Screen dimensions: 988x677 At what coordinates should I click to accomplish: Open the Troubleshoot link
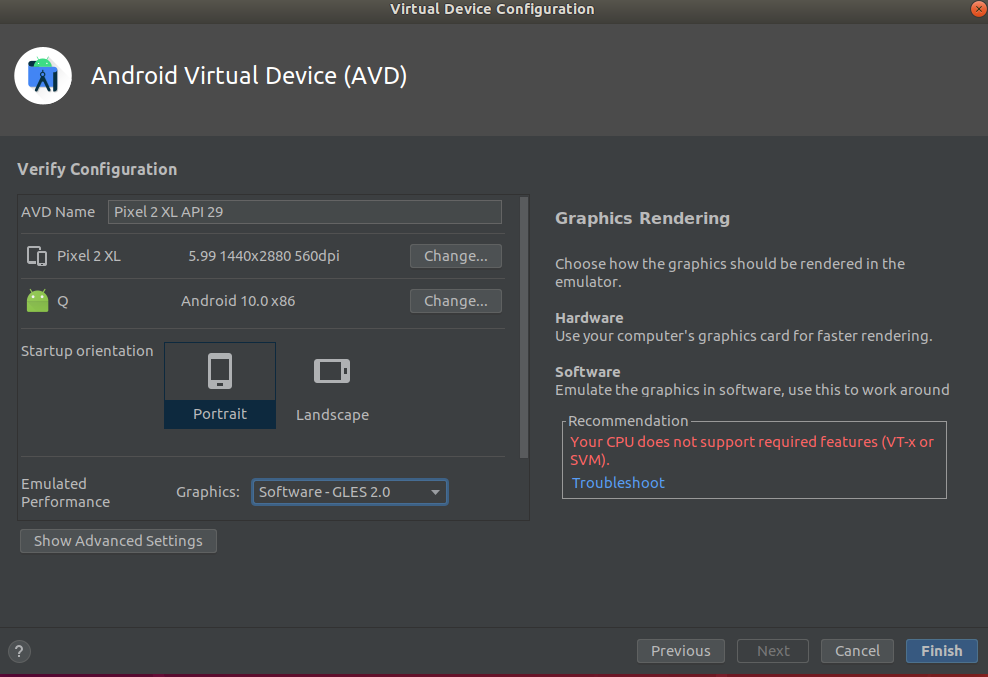tap(618, 483)
